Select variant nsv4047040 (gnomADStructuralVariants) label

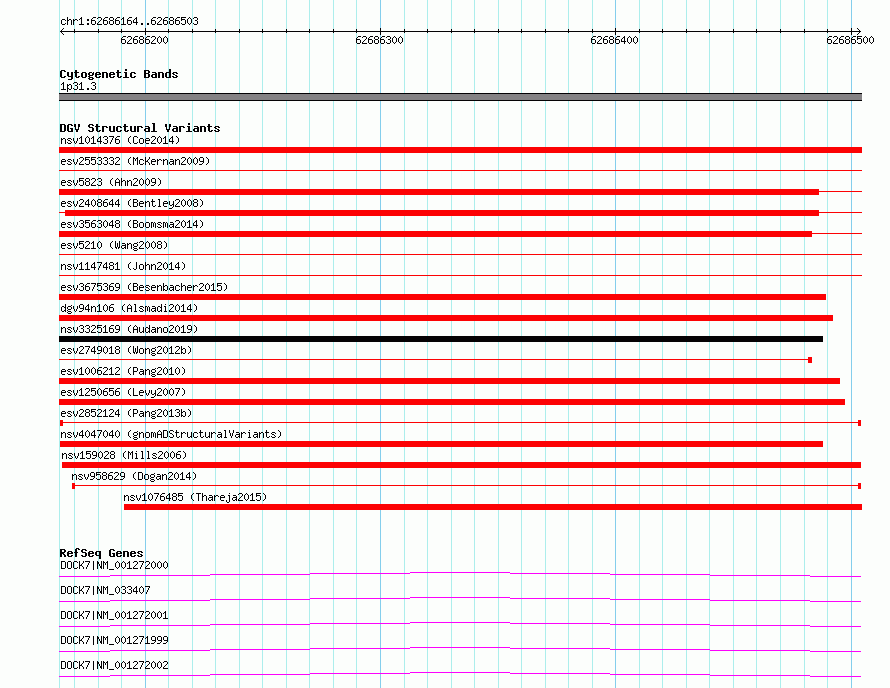point(171,434)
